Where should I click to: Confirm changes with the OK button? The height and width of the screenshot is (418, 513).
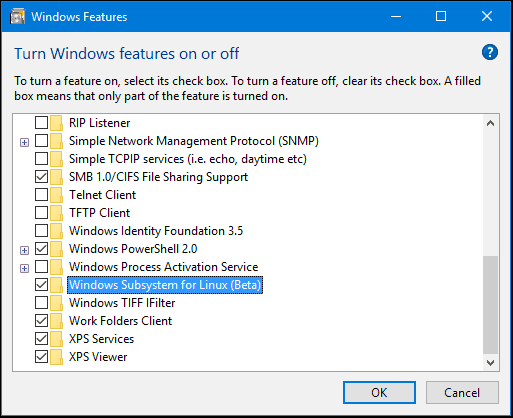[379, 393]
